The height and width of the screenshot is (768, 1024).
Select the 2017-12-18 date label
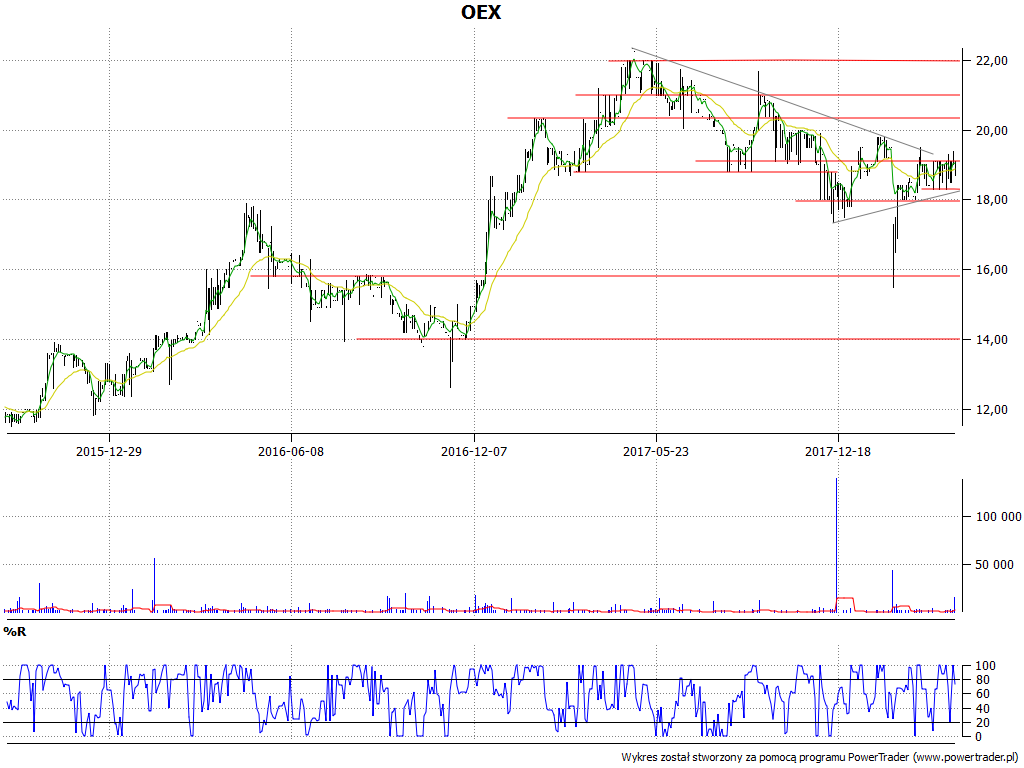coord(838,451)
